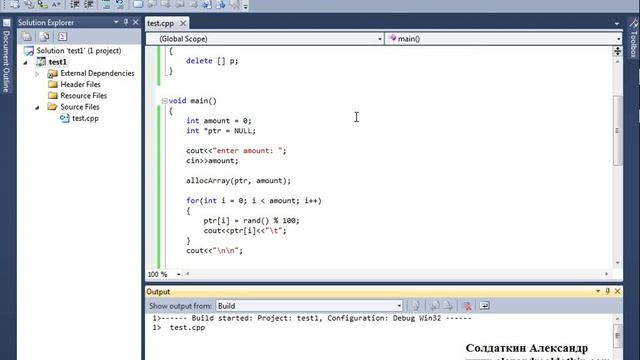Click the Uncomment Lines toolbar icon
This screenshot has height=360, width=640.
pos(120,4)
